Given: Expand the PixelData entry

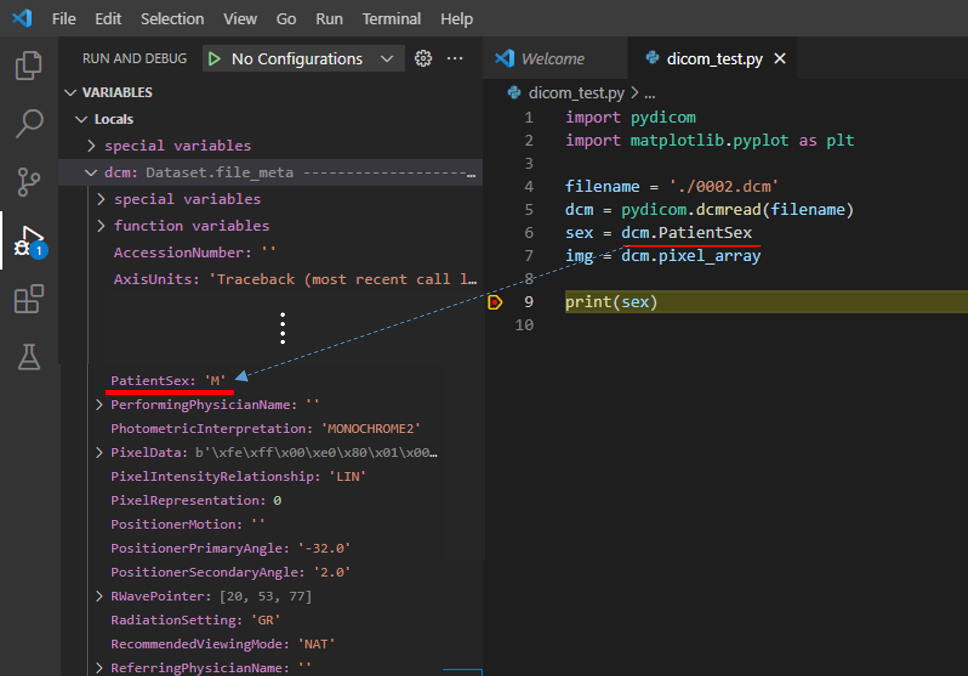Looking at the screenshot, I should 99,453.
